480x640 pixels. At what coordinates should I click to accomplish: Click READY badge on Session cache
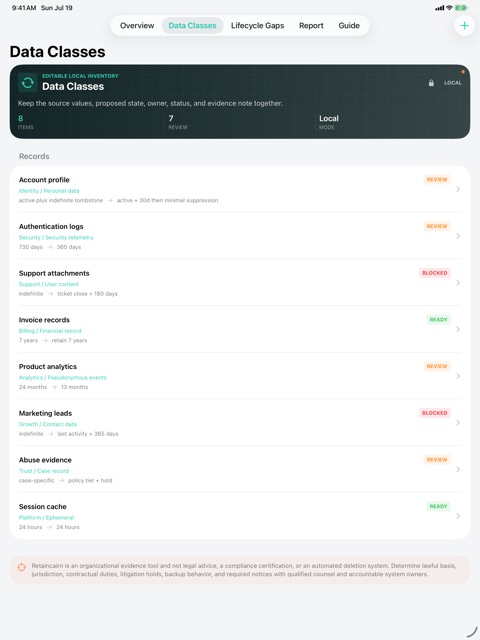pyautogui.click(x=438, y=506)
